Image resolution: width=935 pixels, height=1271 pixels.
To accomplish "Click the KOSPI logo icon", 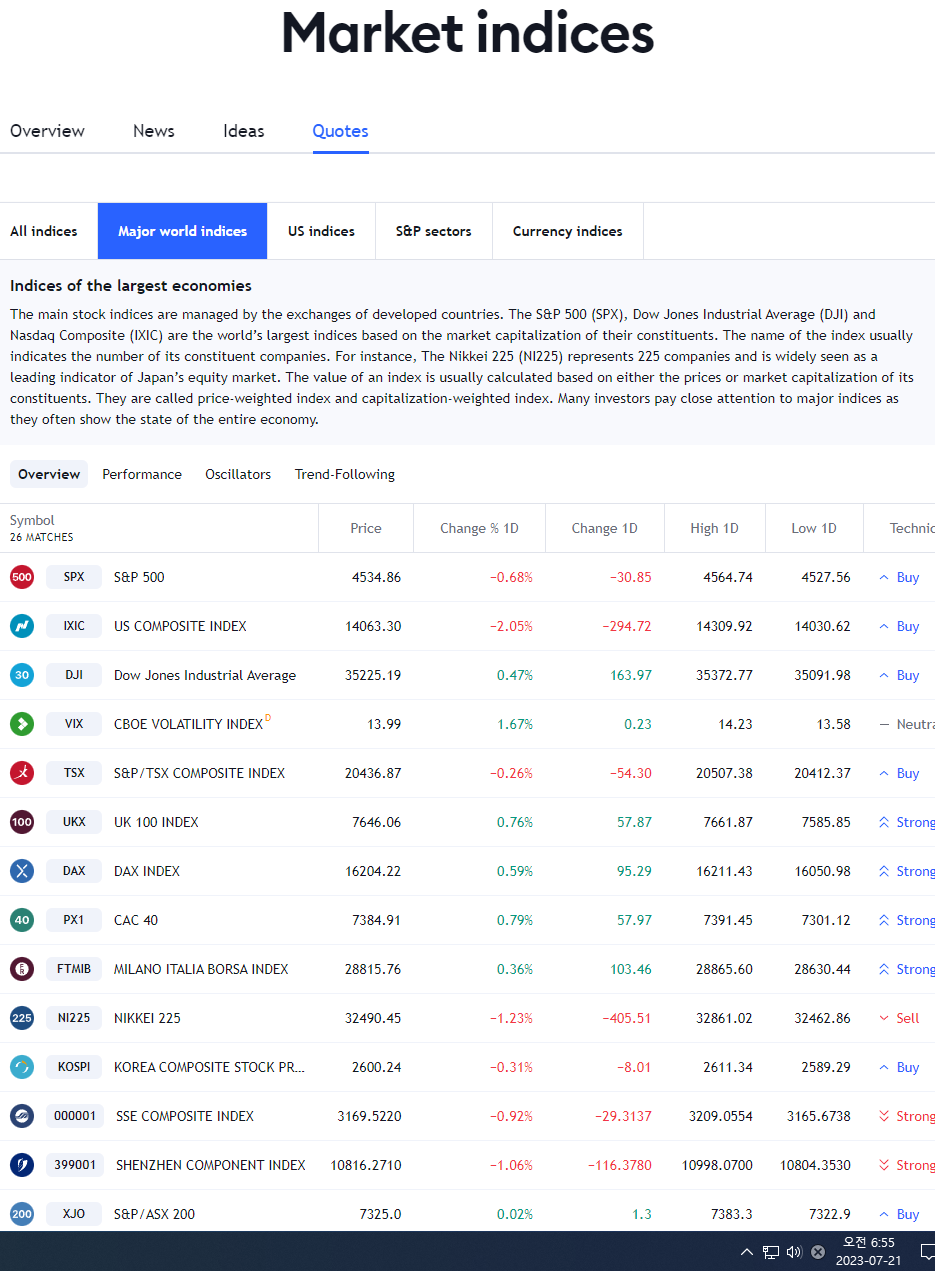I will [22, 1067].
